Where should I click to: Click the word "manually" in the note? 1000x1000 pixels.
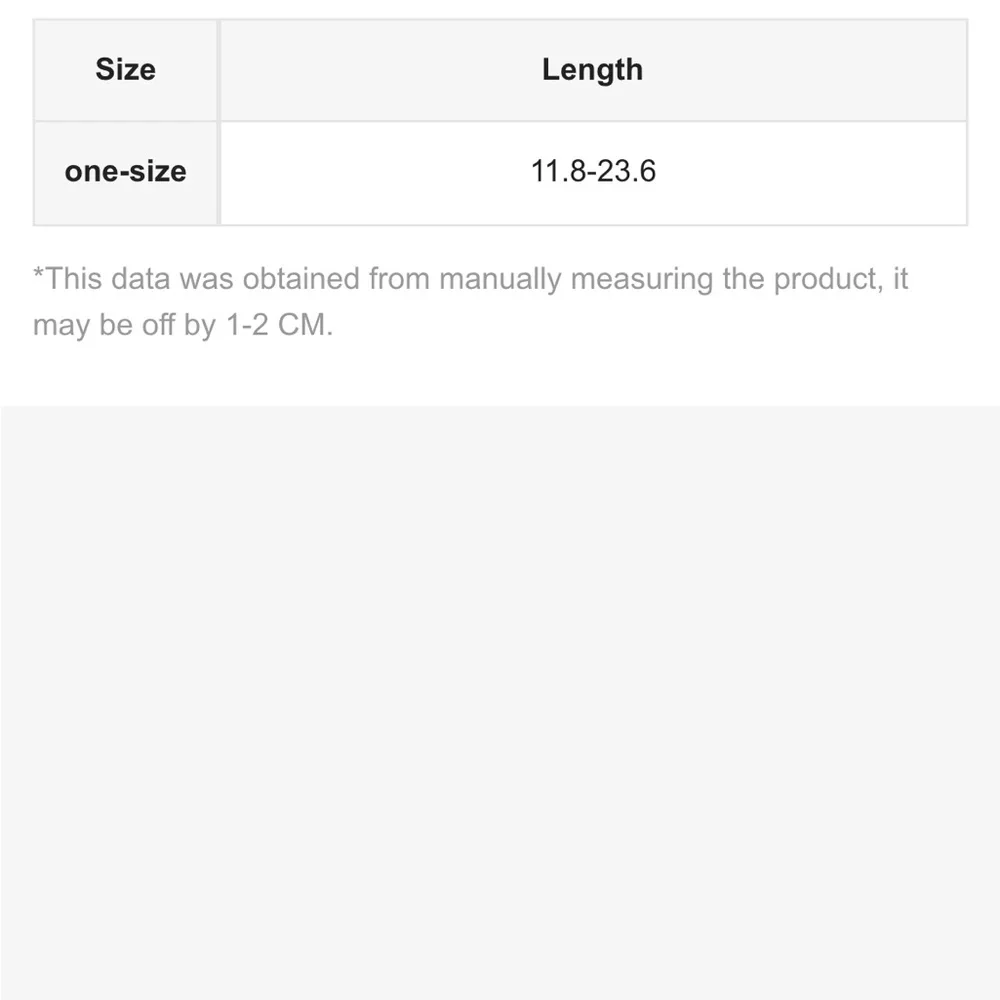500,278
